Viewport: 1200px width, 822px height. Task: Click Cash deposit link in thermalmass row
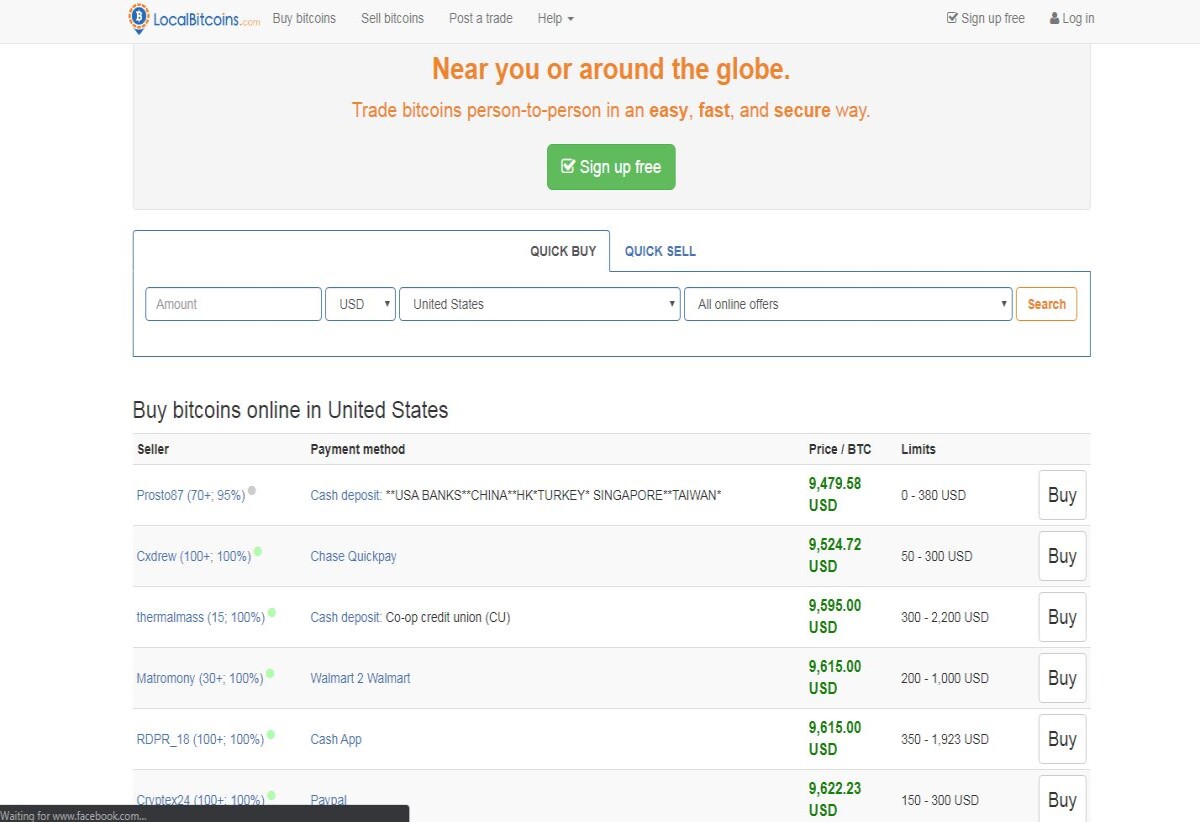(346, 617)
